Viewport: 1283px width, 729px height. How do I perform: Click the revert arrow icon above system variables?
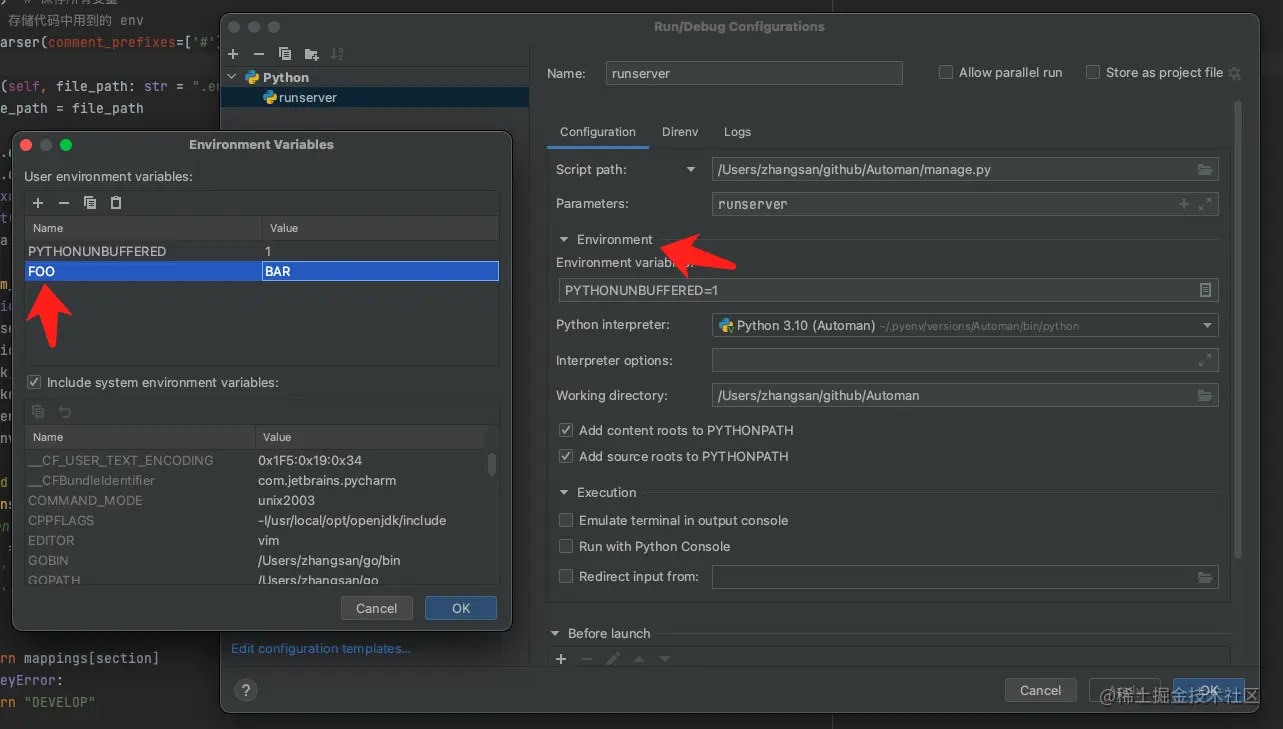click(64, 412)
